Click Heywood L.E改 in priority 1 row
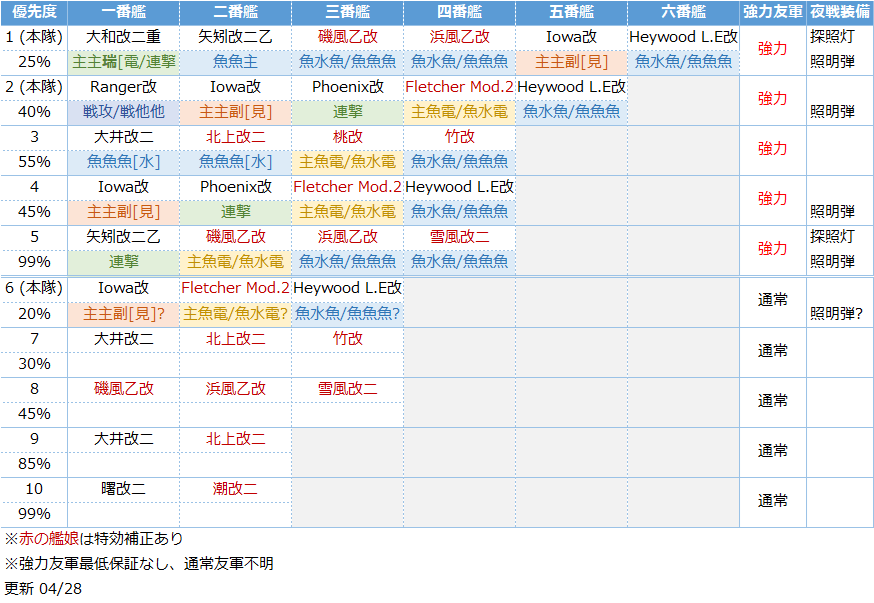This screenshot has width=874, height=603. point(683,37)
